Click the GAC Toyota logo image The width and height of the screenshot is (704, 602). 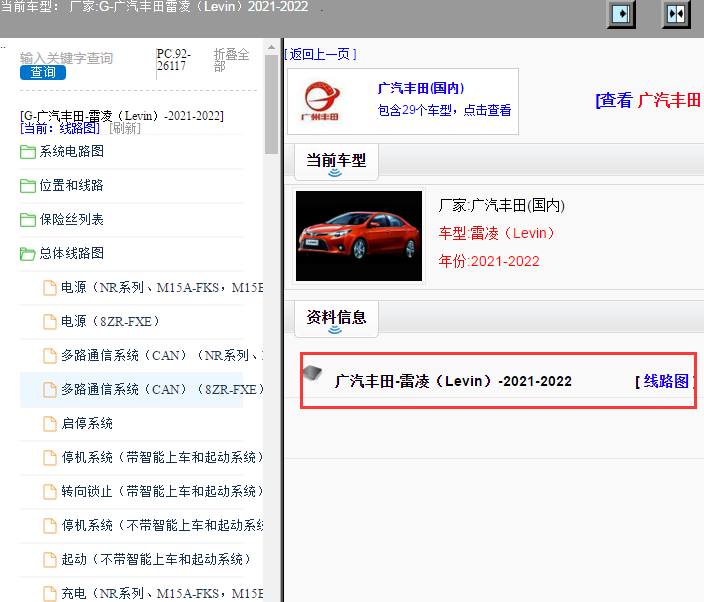tap(321, 101)
